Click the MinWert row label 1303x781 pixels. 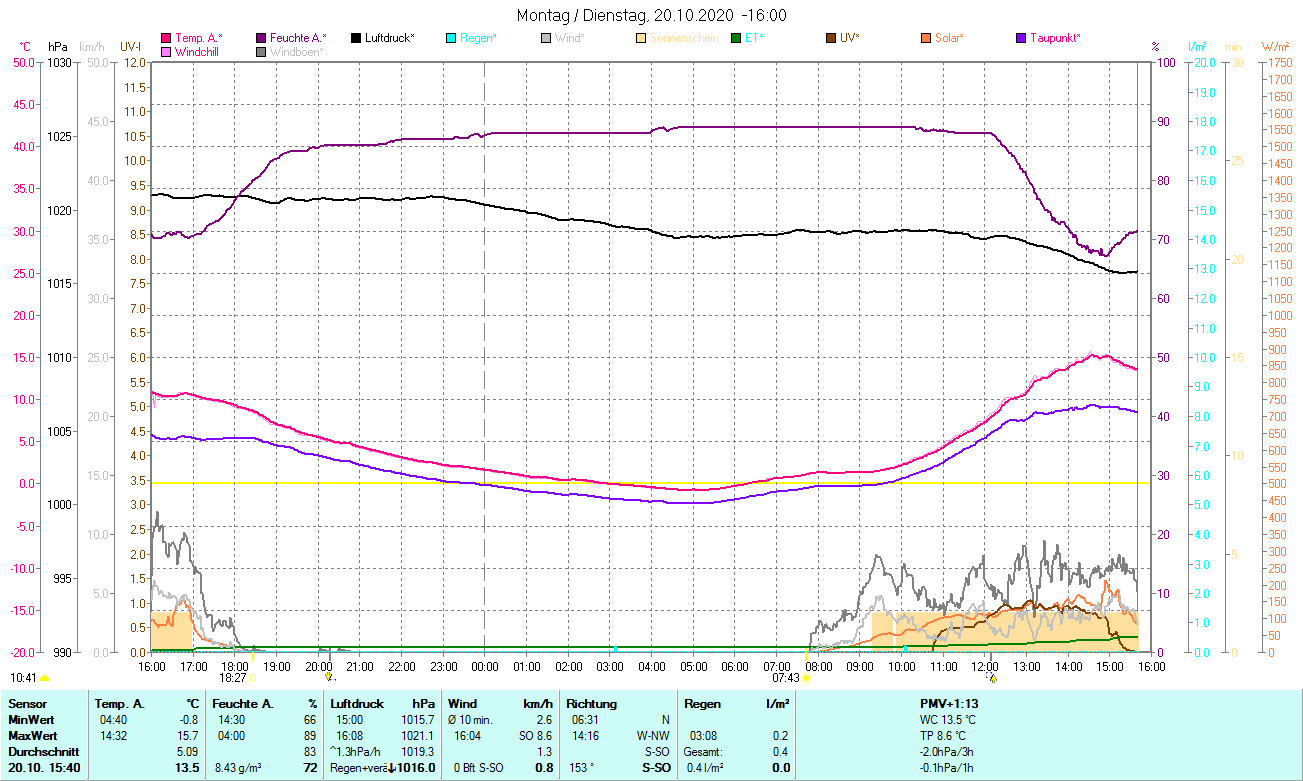tap(31, 720)
